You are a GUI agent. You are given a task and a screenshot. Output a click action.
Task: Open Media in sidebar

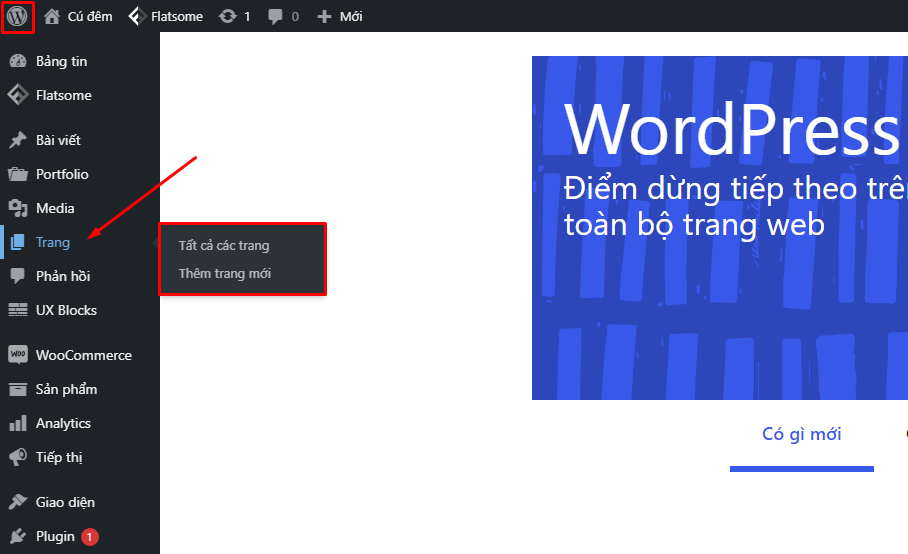pyautogui.click(x=55, y=208)
